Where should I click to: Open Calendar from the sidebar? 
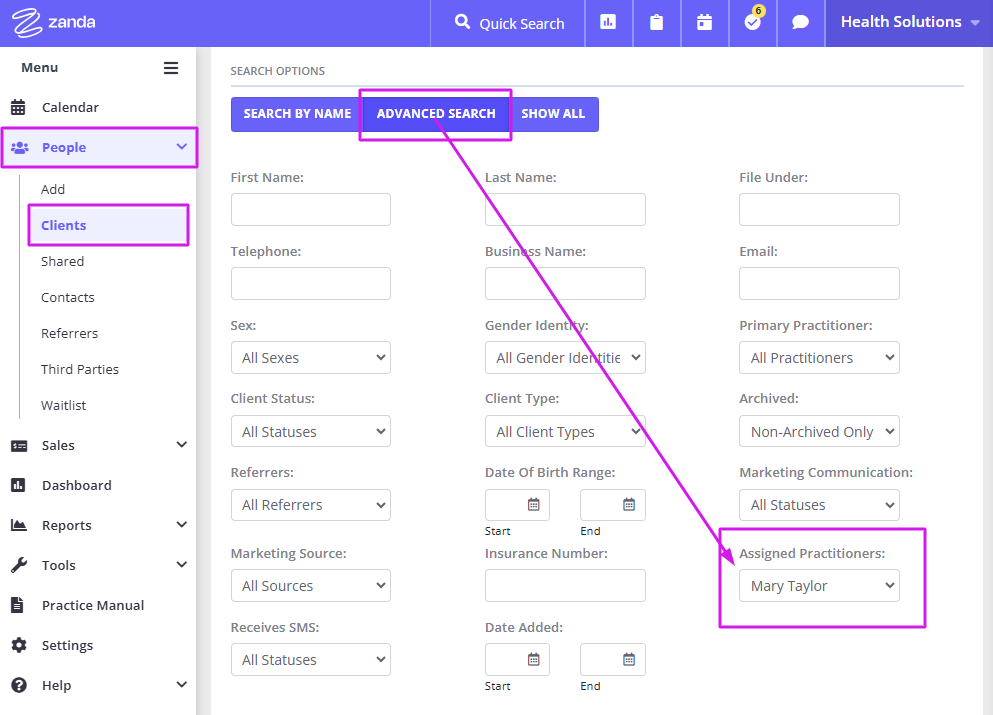point(70,107)
